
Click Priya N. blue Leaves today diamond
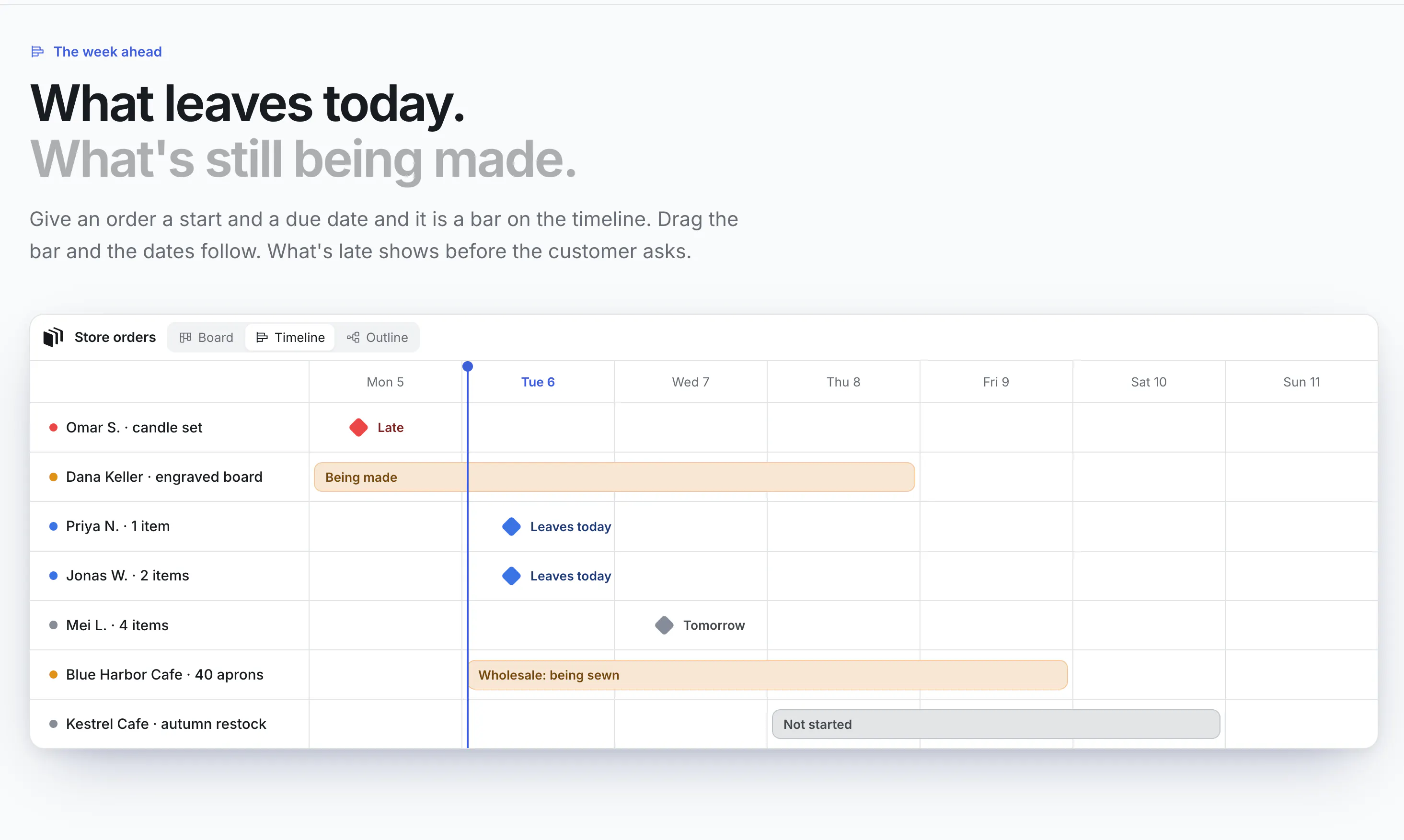coord(511,526)
